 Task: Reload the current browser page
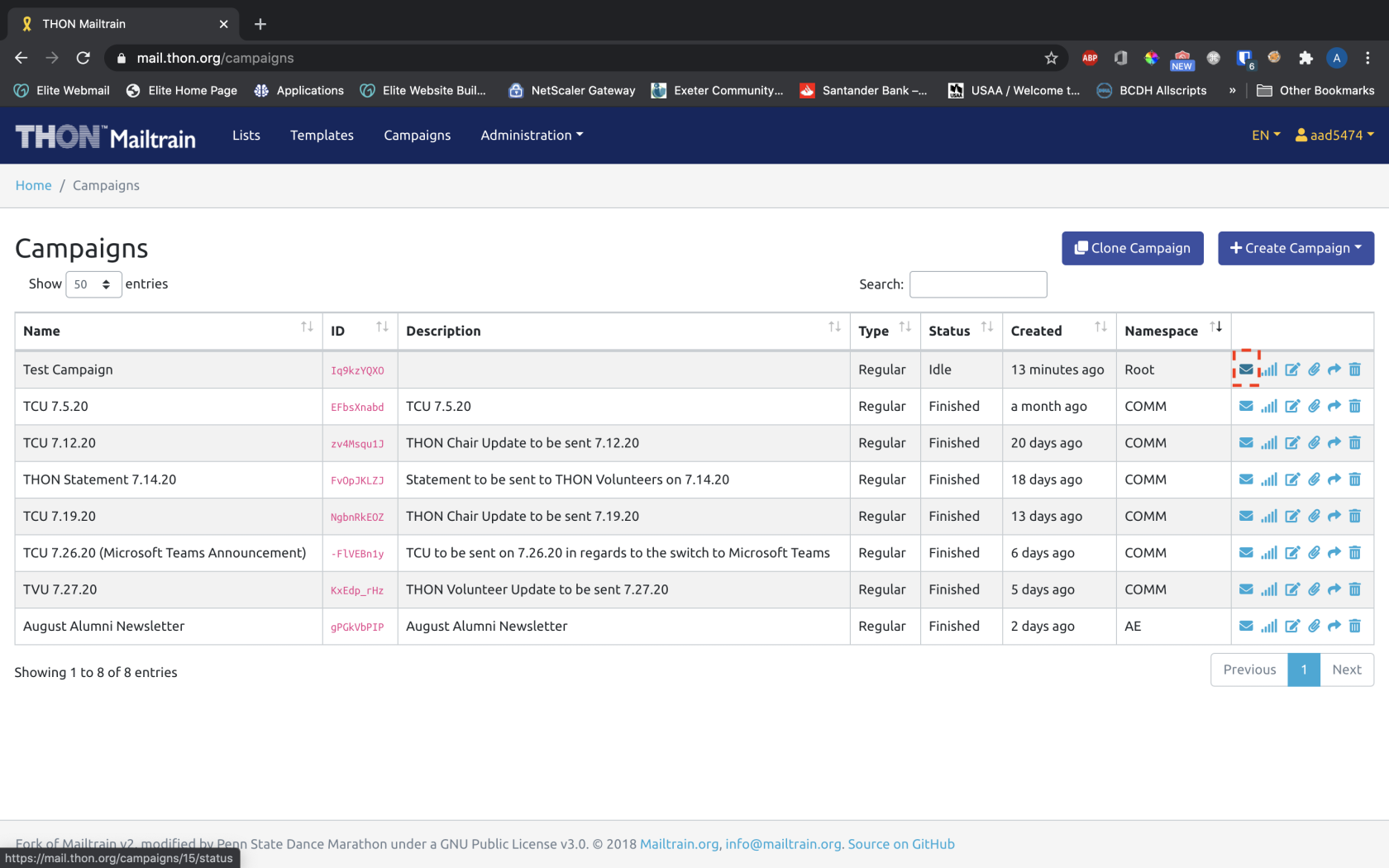click(x=83, y=58)
